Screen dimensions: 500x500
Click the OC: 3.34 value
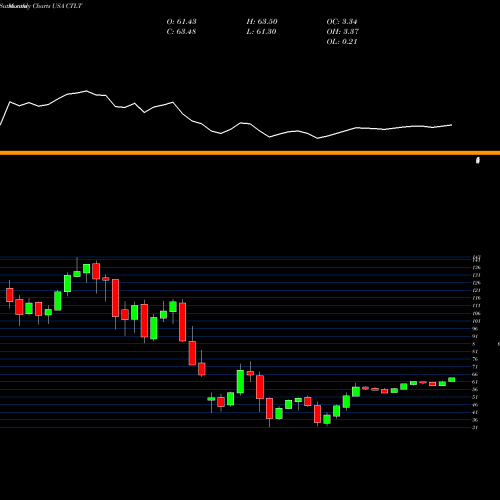click(342, 22)
